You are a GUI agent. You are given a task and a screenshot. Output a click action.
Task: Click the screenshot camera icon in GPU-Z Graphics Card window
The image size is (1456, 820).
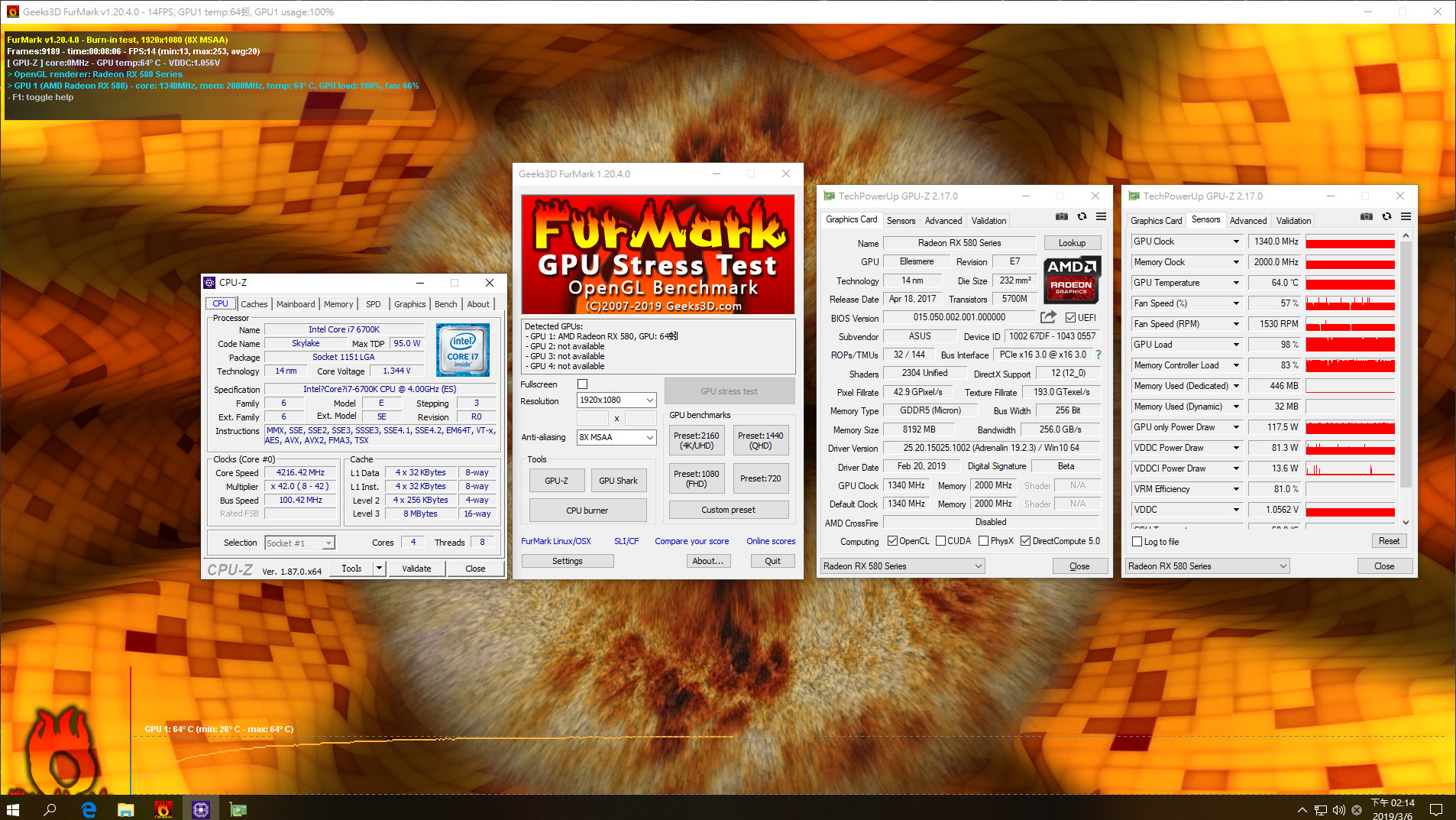[1062, 217]
